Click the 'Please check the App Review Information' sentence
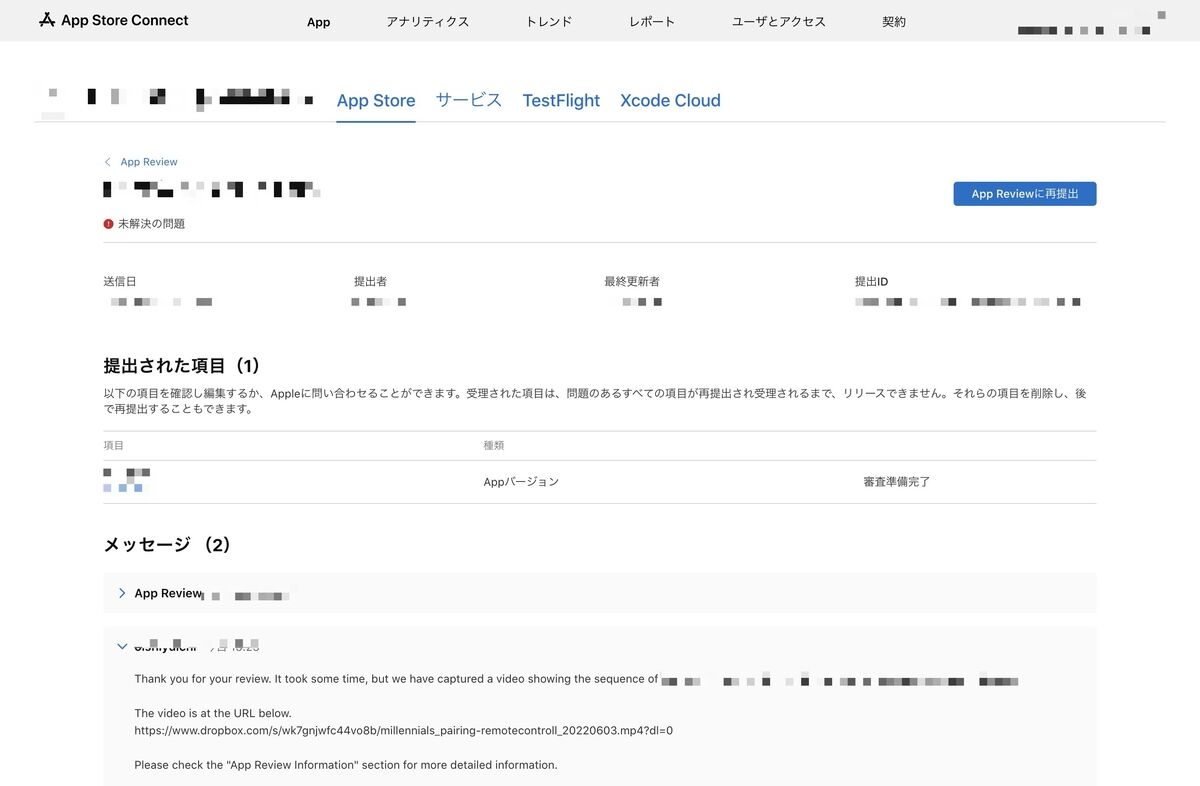 click(x=346, y=765)
